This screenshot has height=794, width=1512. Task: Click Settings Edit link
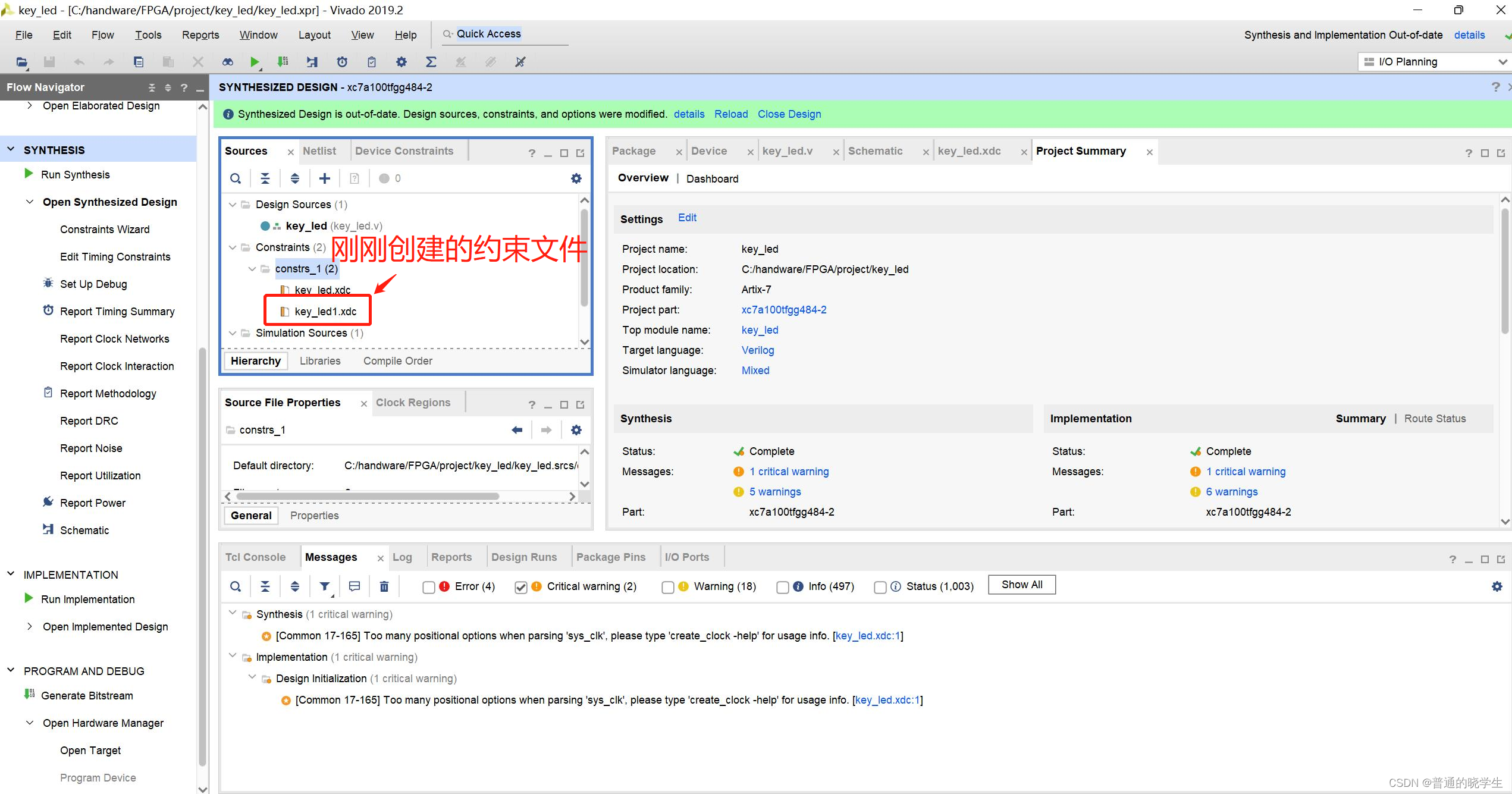tap(687, 218)
